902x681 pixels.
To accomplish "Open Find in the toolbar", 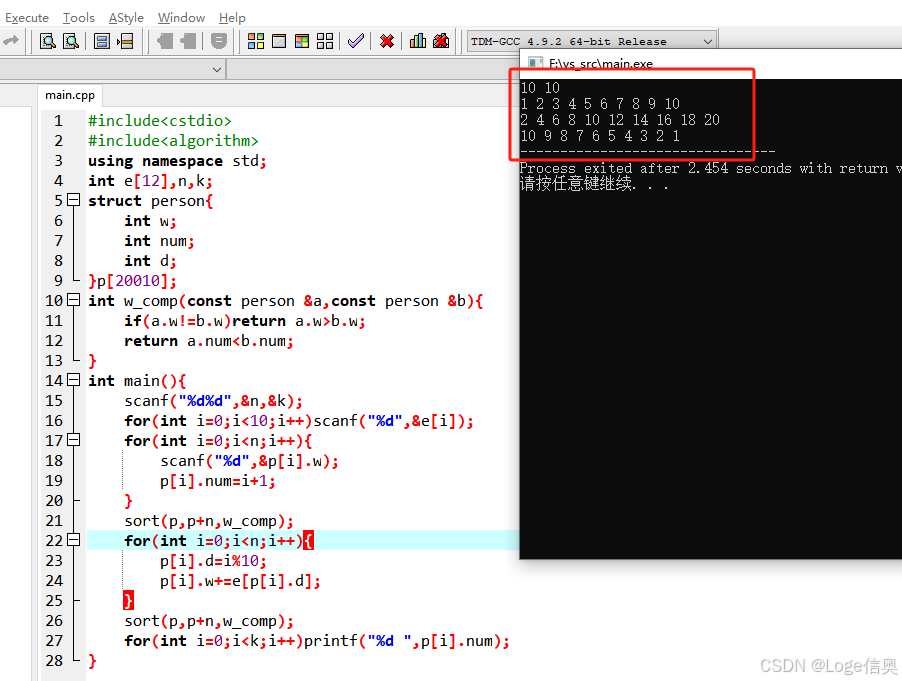I will [x=48, y=41].
